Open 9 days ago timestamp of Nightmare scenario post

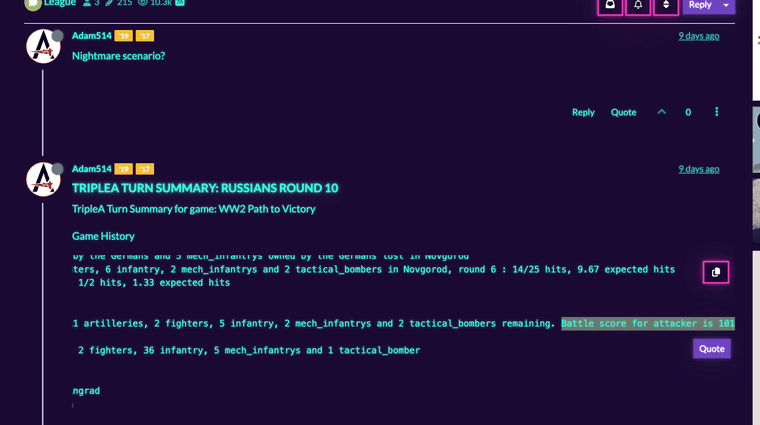tap(698, 36)
